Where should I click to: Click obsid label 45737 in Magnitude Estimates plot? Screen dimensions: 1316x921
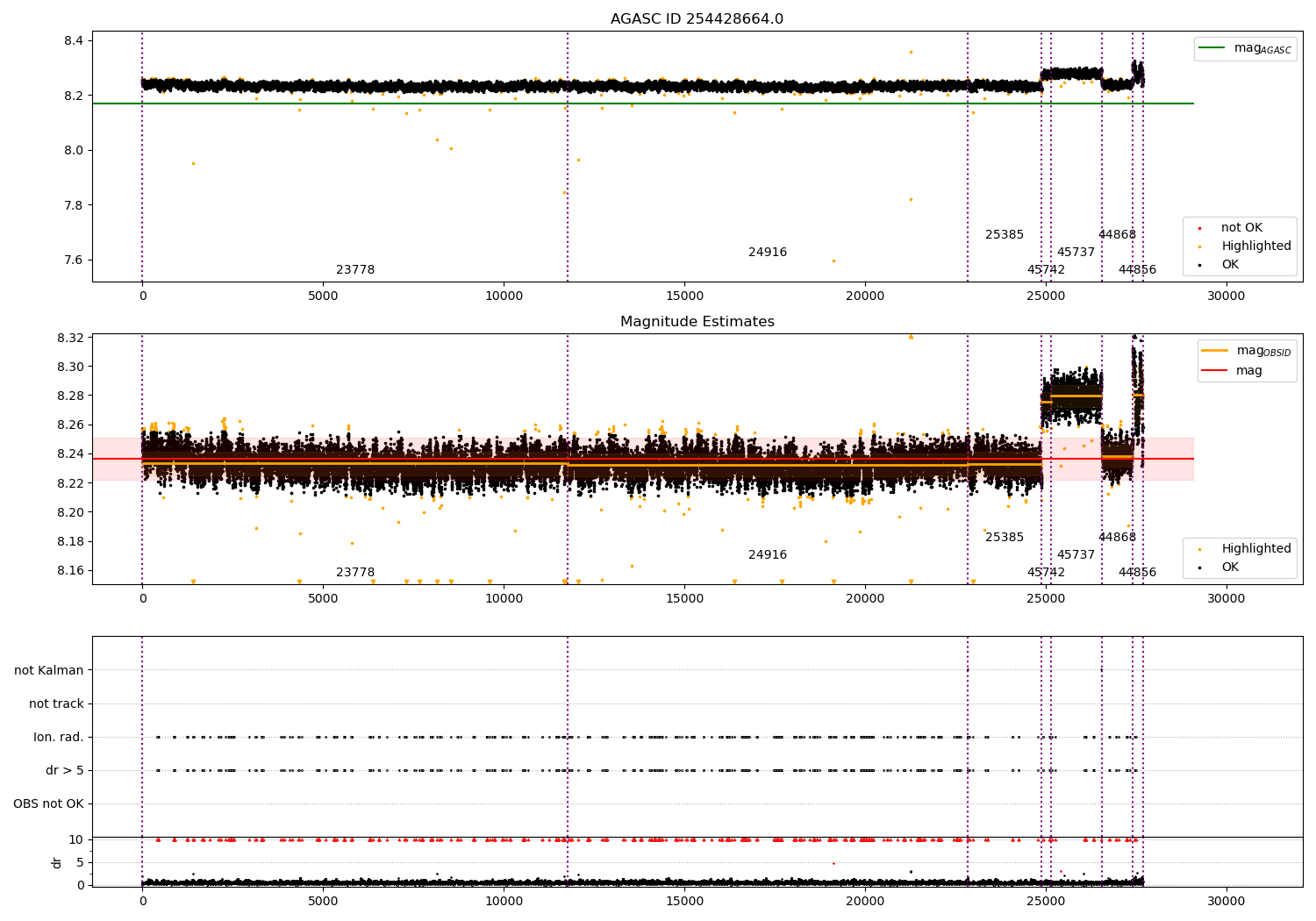(1076, 554)
